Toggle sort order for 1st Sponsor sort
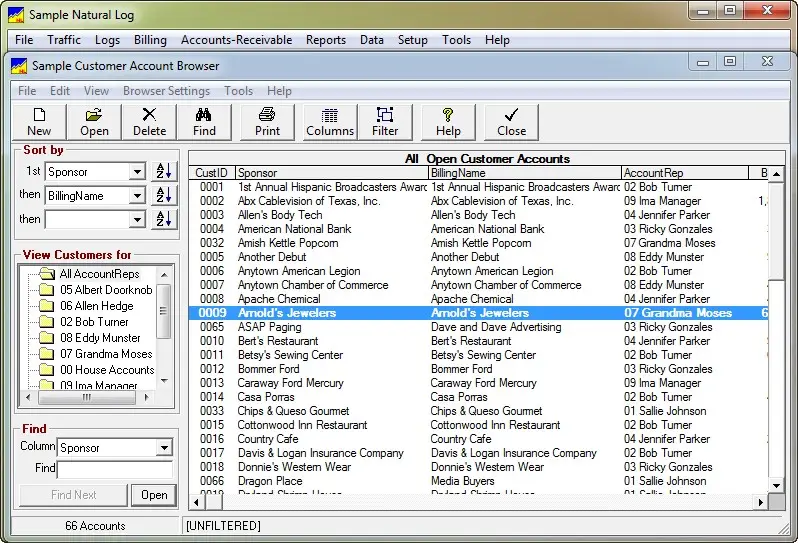798x543 pixels. (164, 172)
